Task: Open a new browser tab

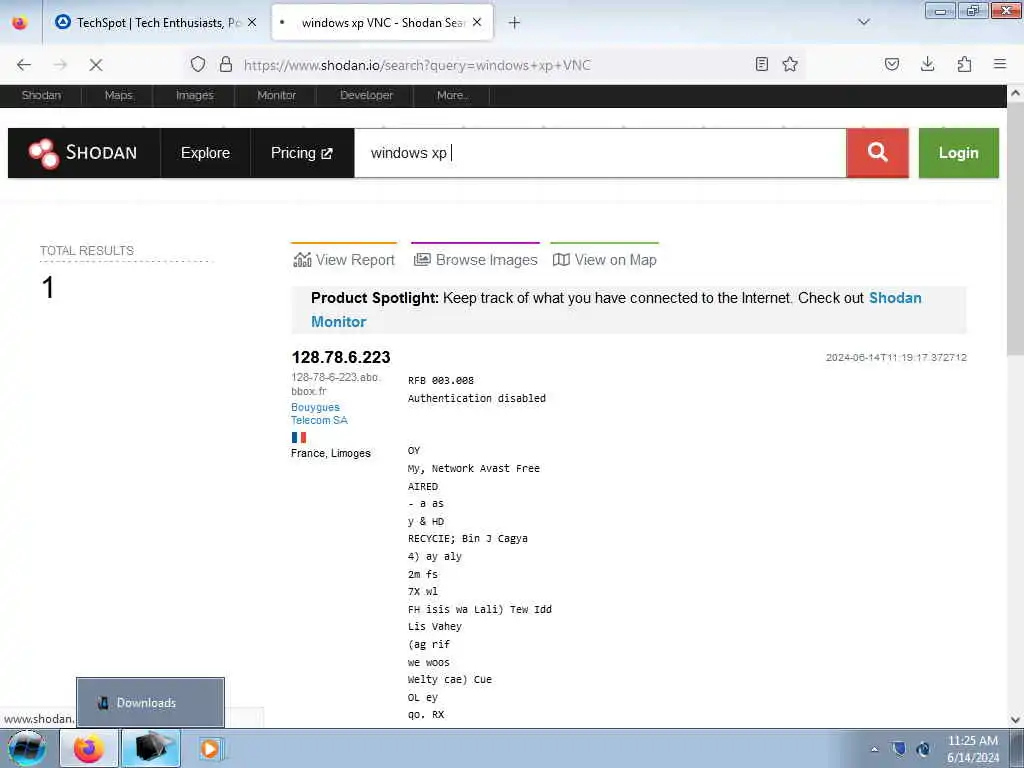Action: click(x=515, y=23)
